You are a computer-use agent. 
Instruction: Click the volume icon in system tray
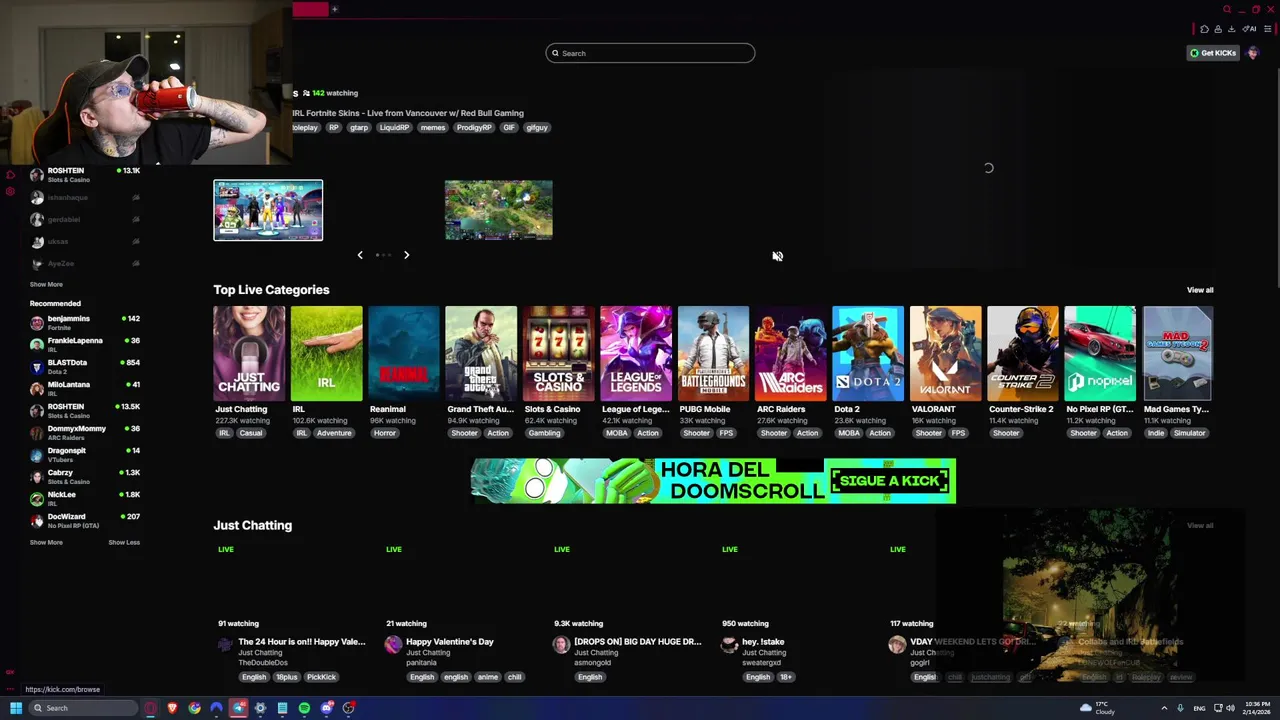pos(1230,708)
